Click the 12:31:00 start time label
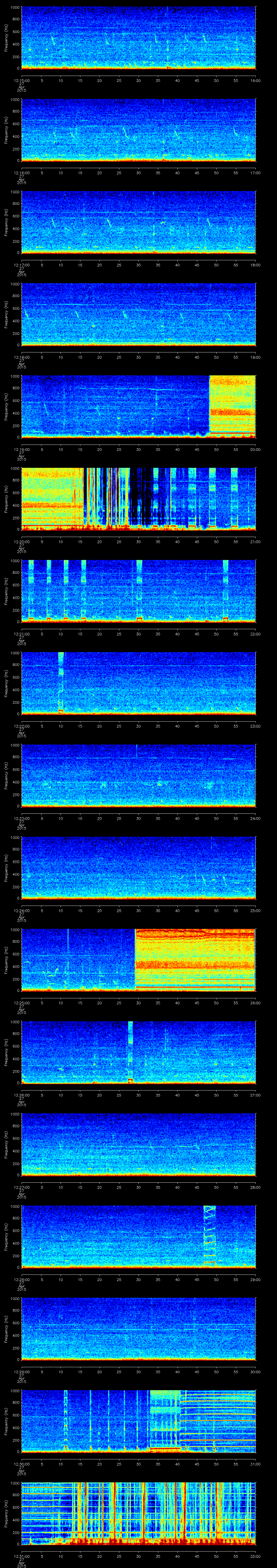This screenshot has width=277, height=1568. tap(21, 1556)
